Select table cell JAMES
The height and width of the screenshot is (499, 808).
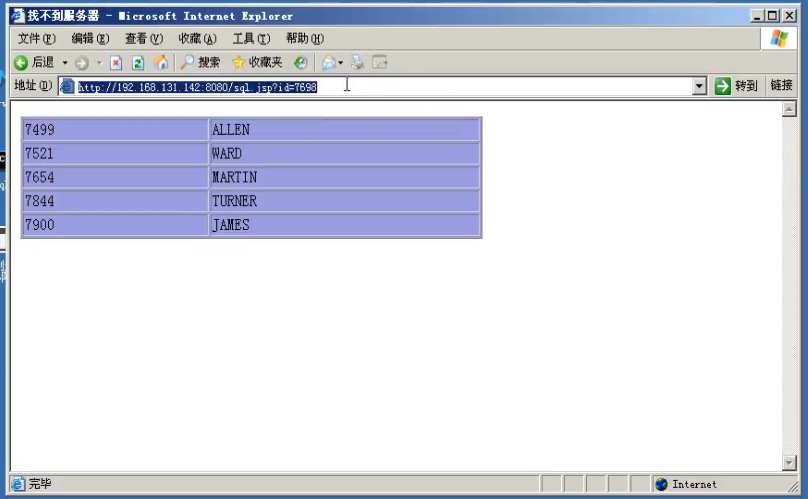345,225
